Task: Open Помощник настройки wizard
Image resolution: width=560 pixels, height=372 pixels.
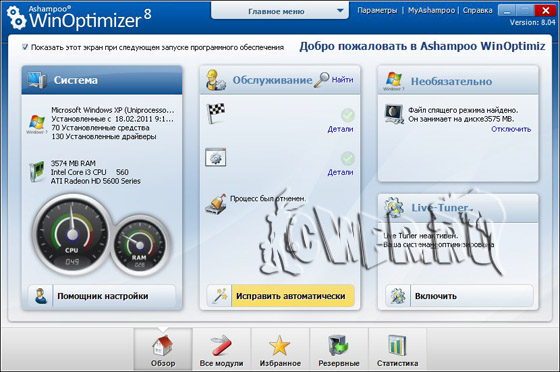Action: (102, 296)
